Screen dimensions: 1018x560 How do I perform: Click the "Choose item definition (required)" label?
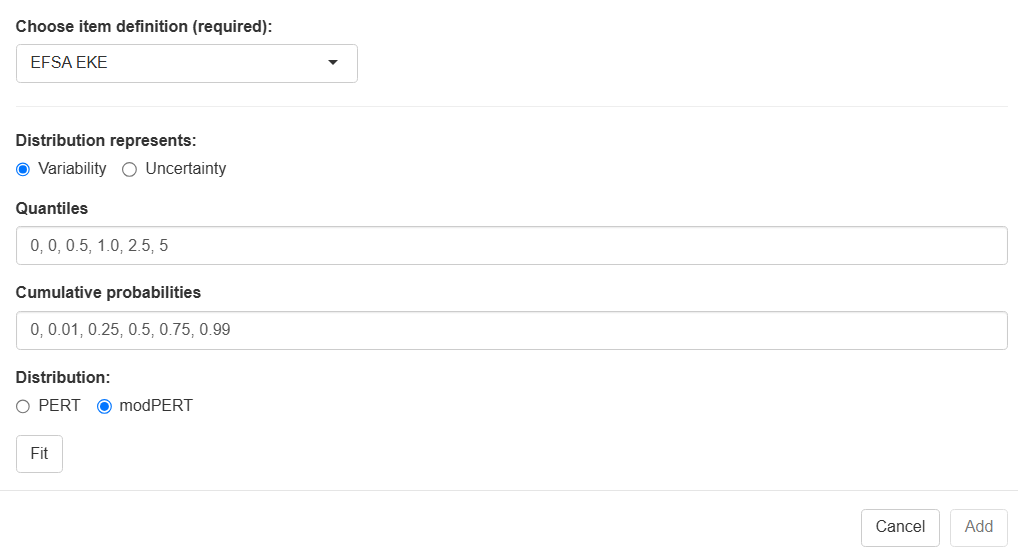[144, 26]
